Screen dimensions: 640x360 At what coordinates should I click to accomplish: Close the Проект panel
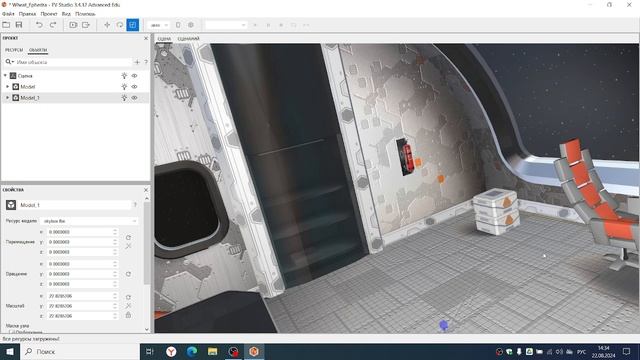[x=146, y=38]
